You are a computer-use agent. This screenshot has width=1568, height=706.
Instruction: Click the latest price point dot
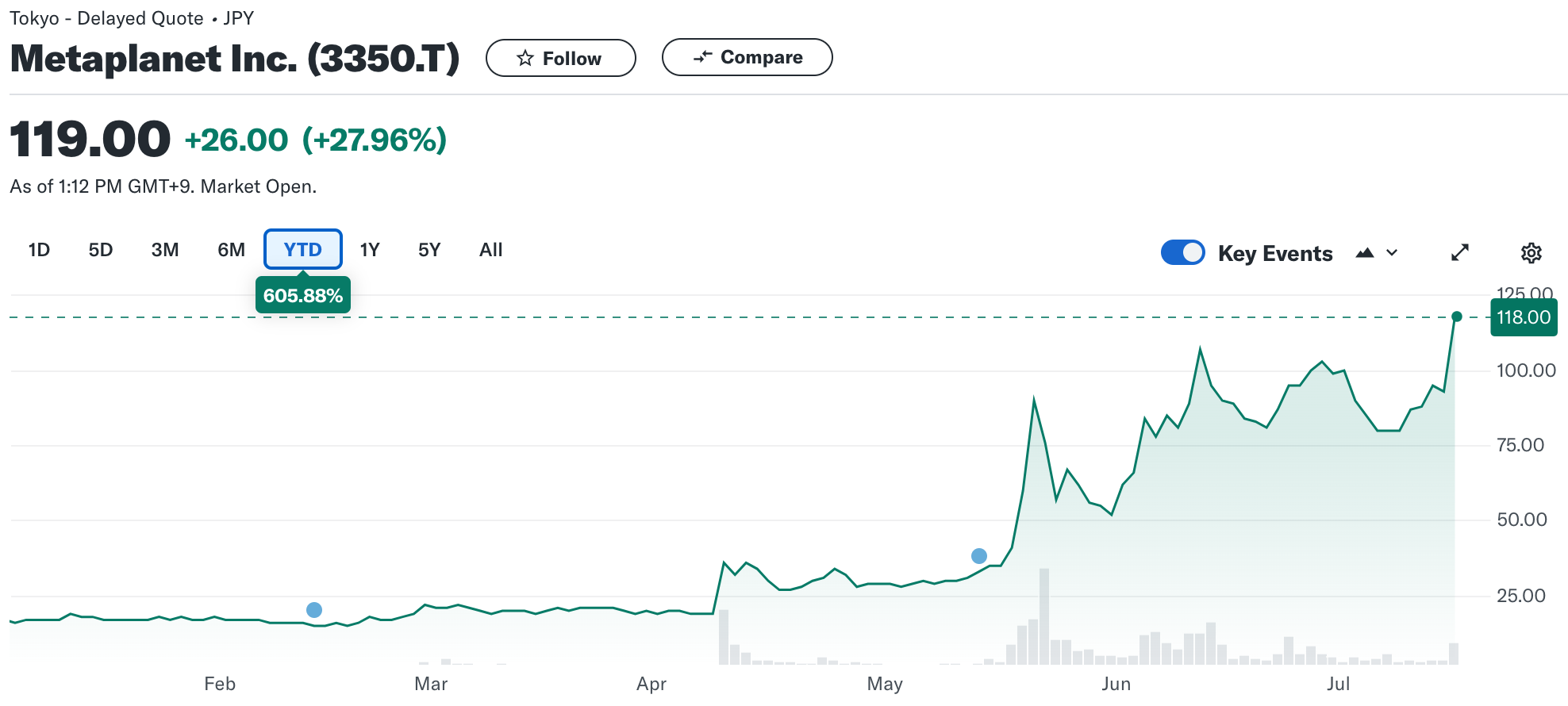click(1457, 317)
